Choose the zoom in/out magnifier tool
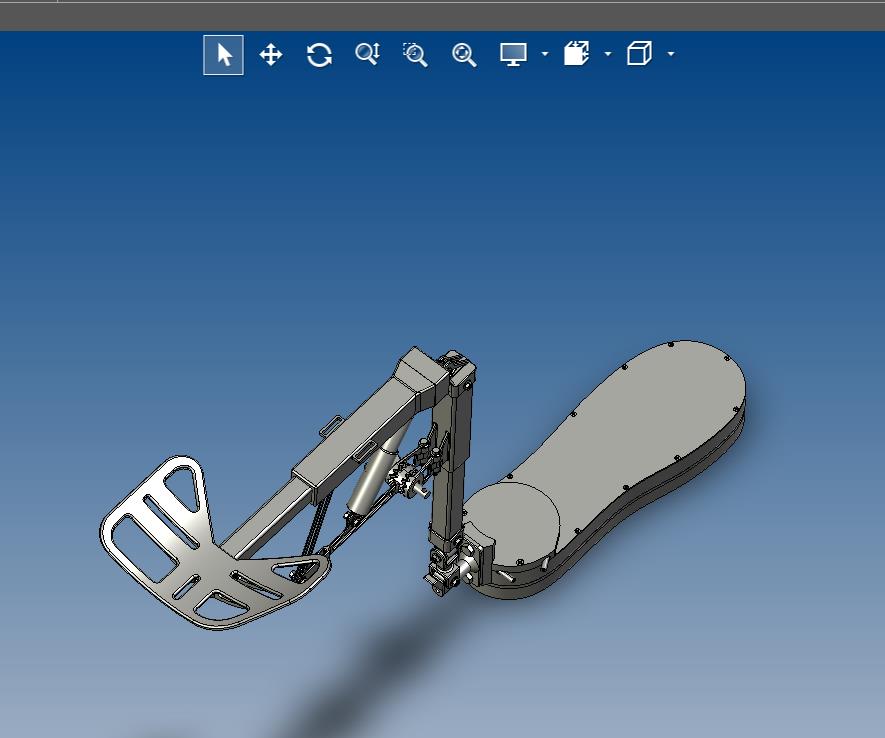 click(367, 54)
